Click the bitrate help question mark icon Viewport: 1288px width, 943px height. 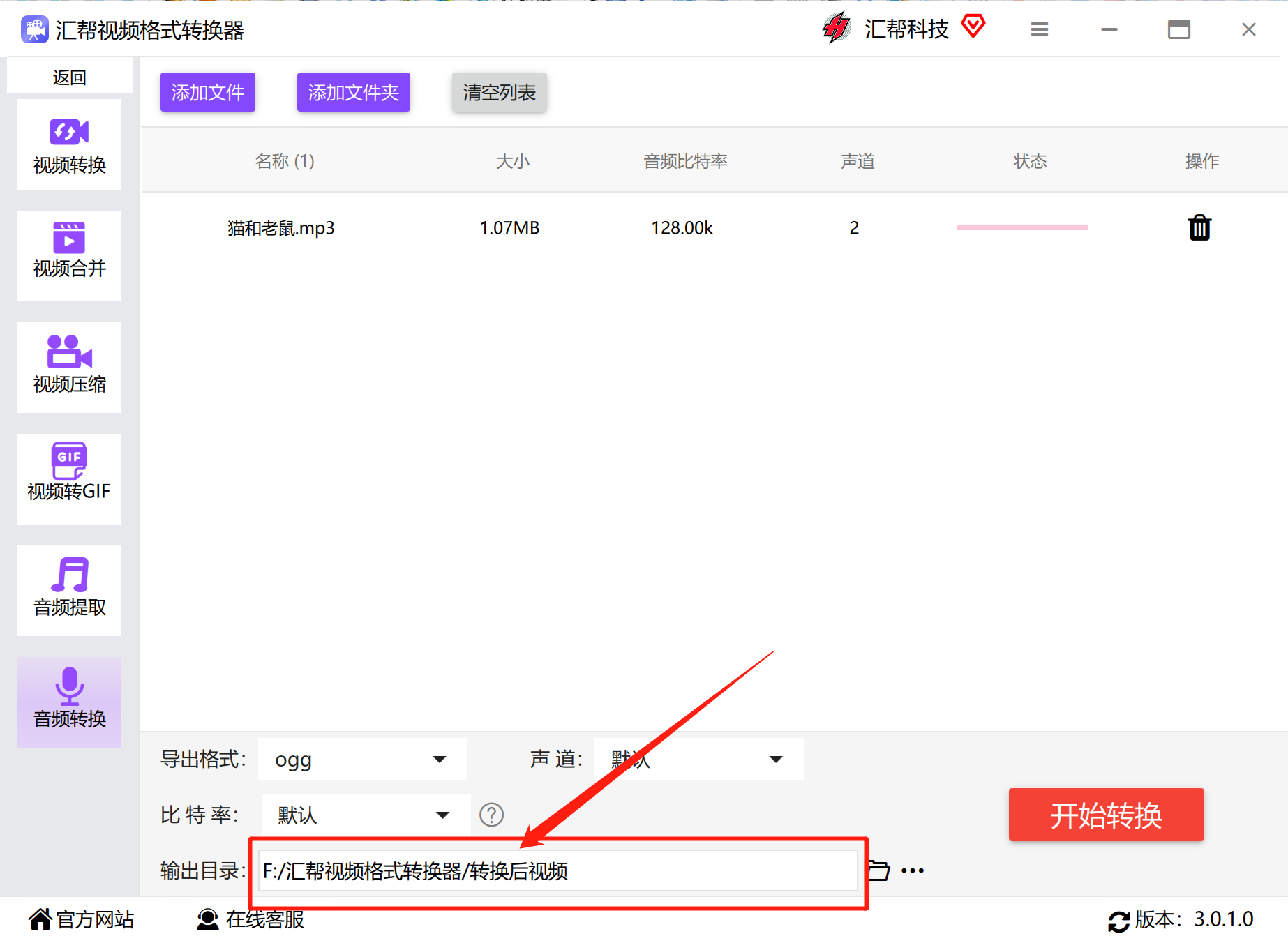pos(491,814)
